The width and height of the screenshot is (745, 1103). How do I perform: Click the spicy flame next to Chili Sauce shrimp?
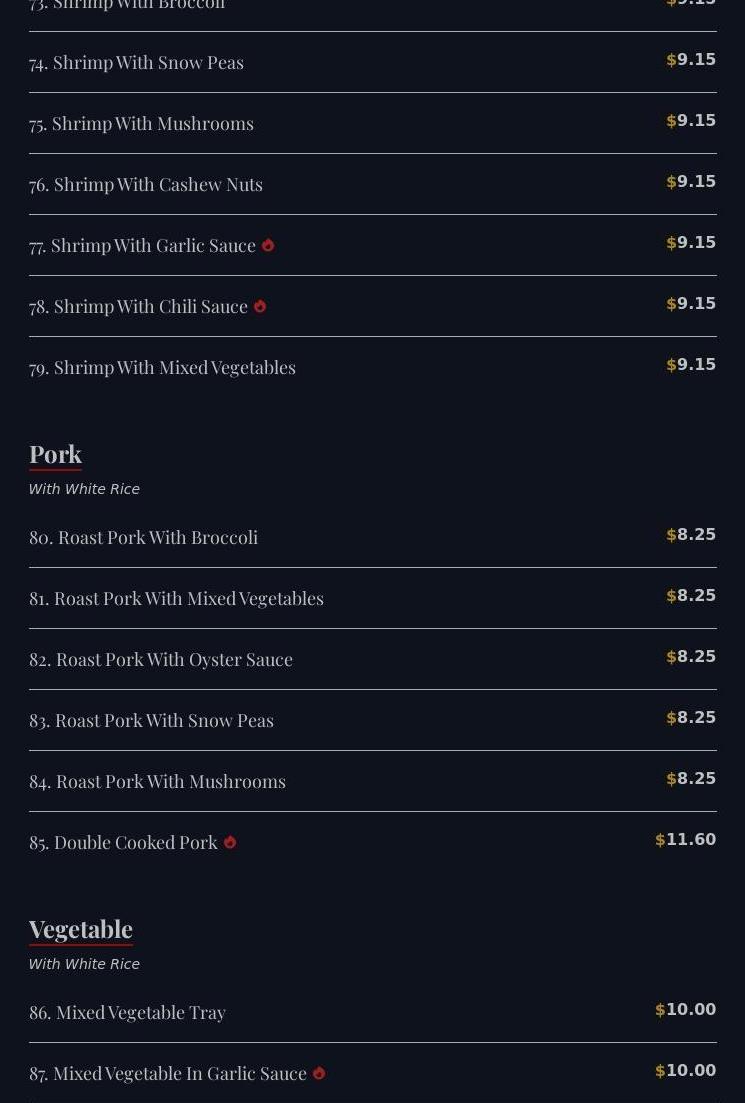point(260,306)
